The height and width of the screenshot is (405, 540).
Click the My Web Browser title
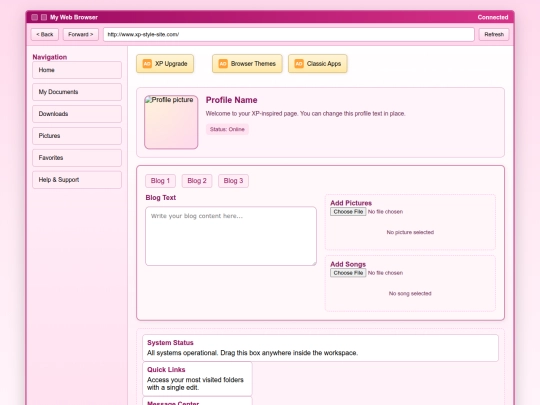coord(74,17)
